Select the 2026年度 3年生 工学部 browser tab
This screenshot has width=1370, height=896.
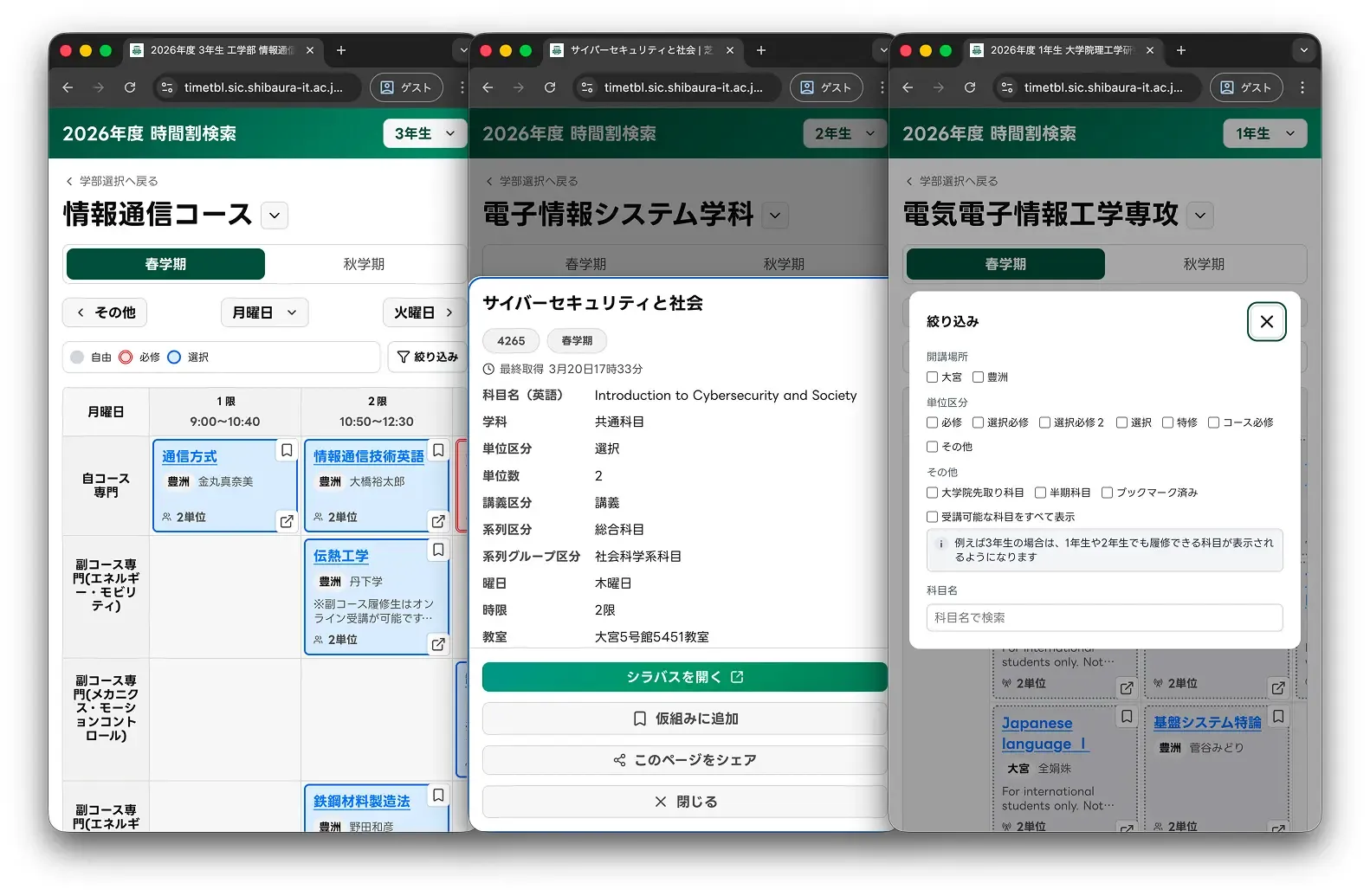[223, 50]
